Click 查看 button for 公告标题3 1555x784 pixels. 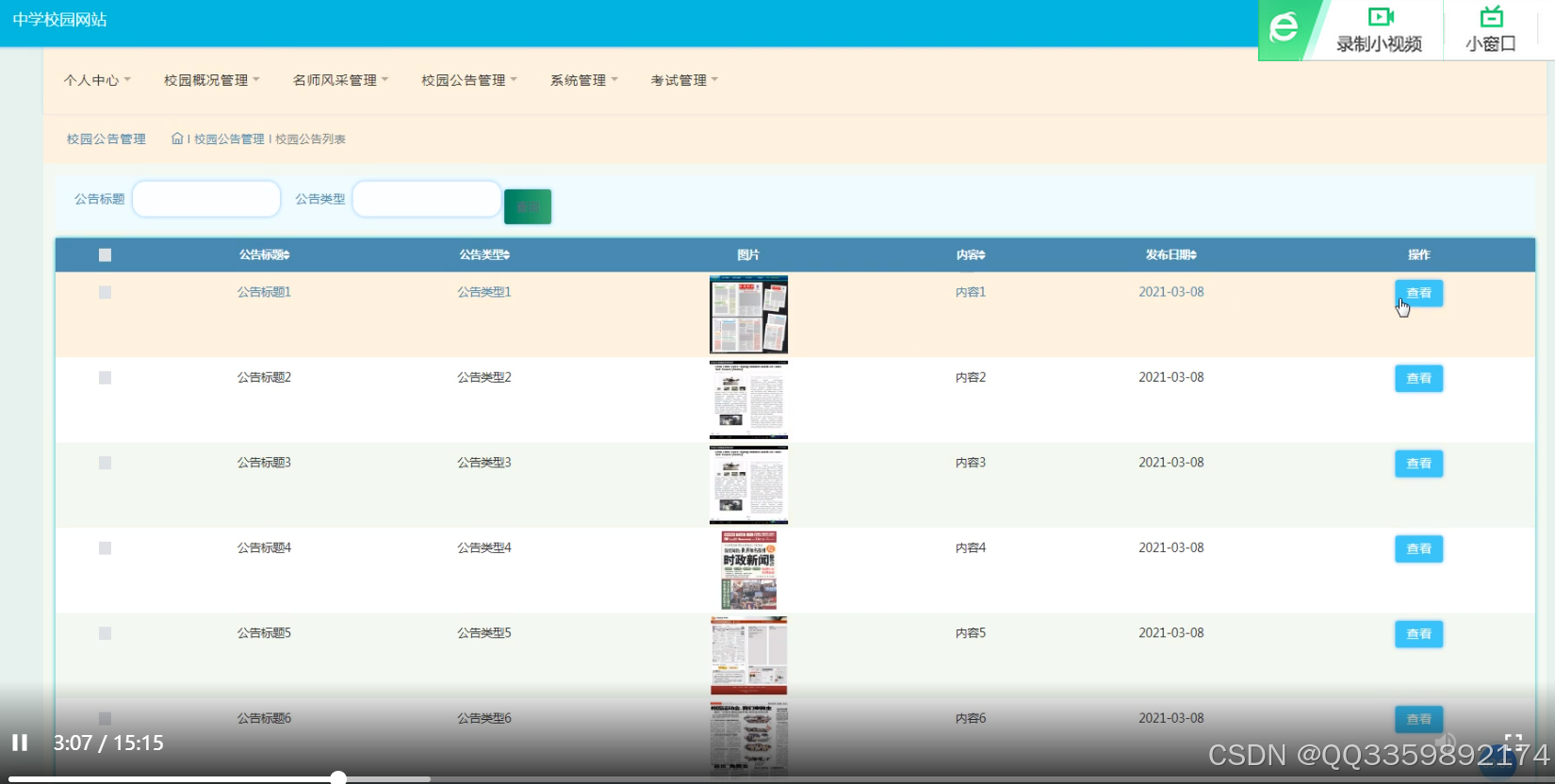pyautogui.click(x=1418, y=464)
